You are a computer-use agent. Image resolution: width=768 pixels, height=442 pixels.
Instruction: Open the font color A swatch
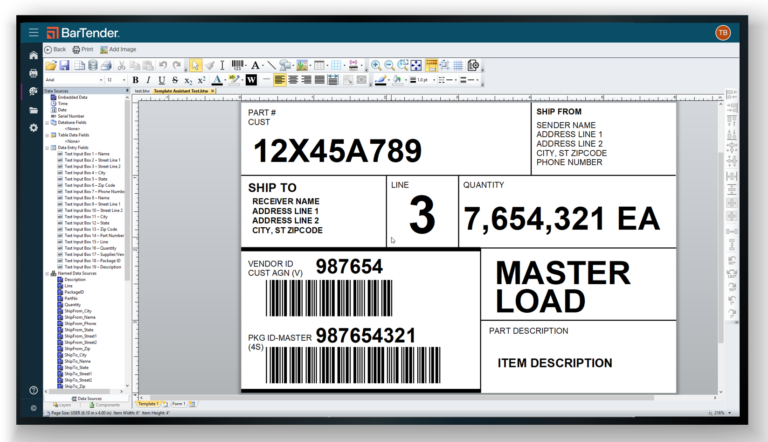217,80
